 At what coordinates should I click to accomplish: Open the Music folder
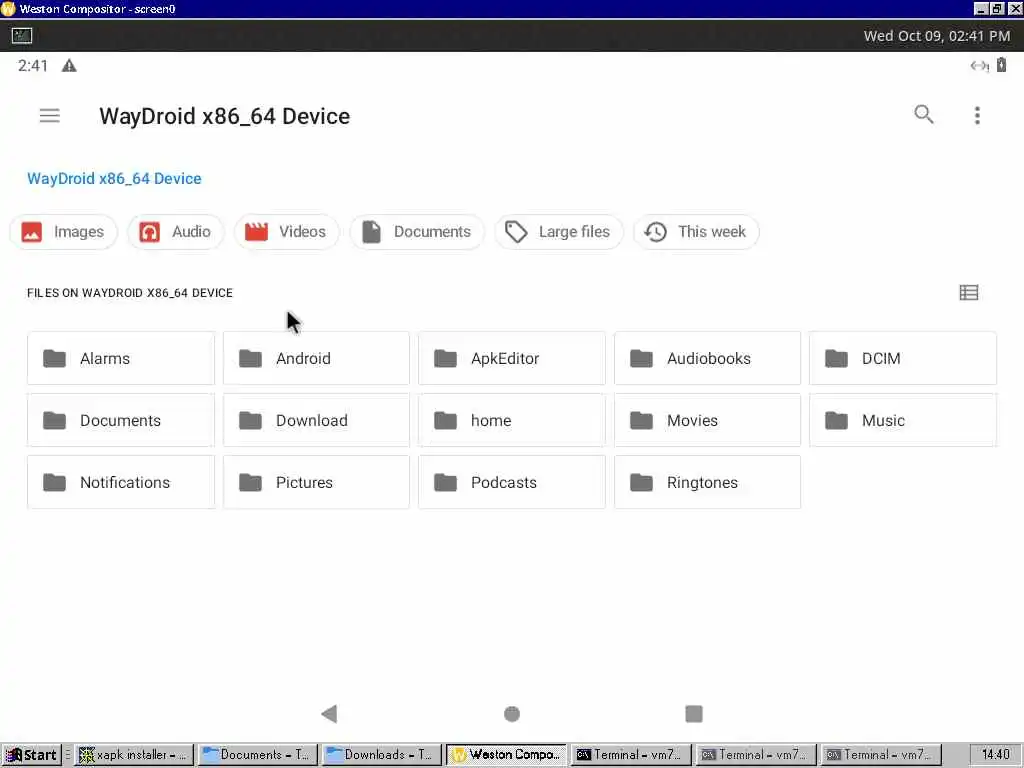click(903, 420)
